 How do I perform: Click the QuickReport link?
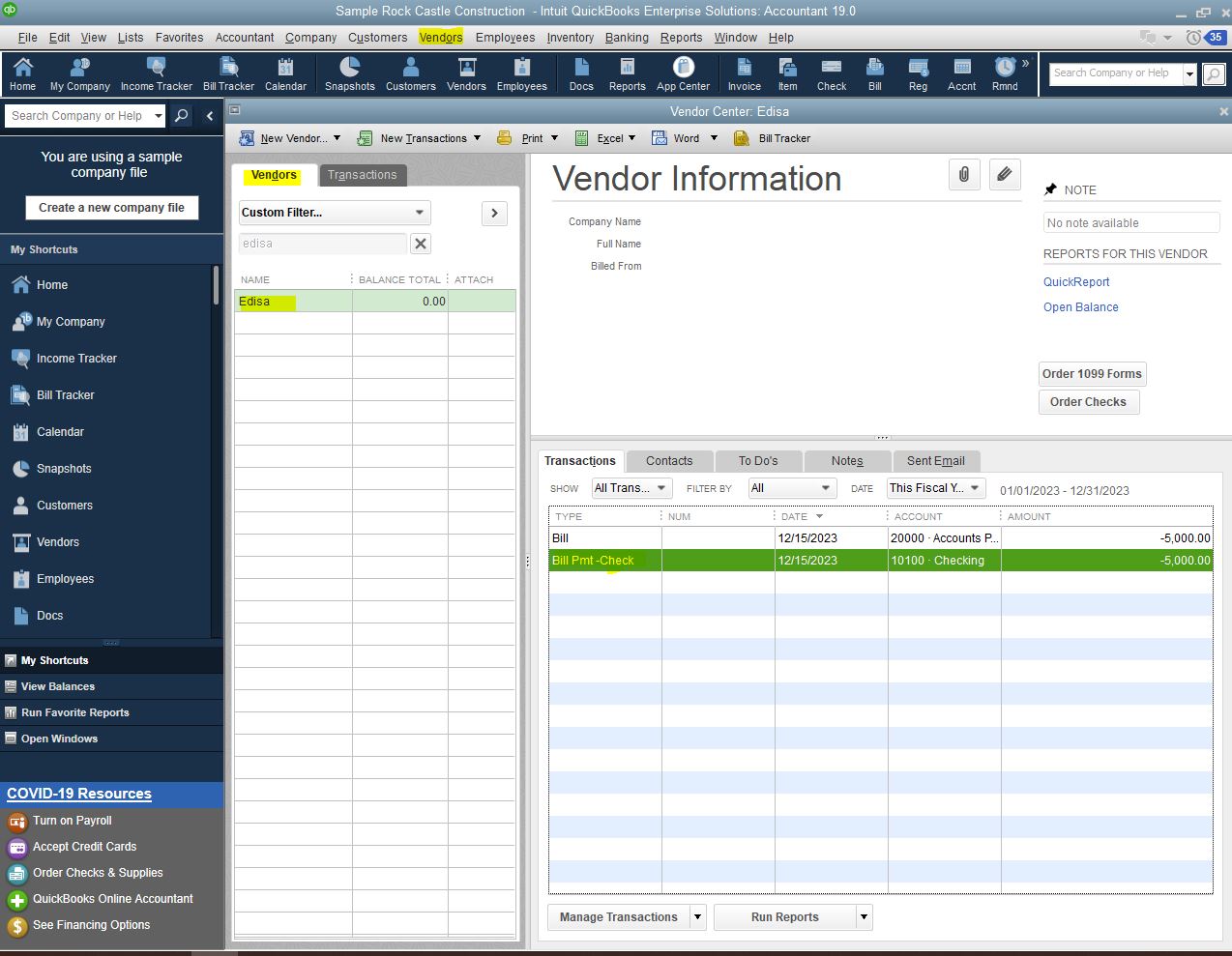(1076, 282)
